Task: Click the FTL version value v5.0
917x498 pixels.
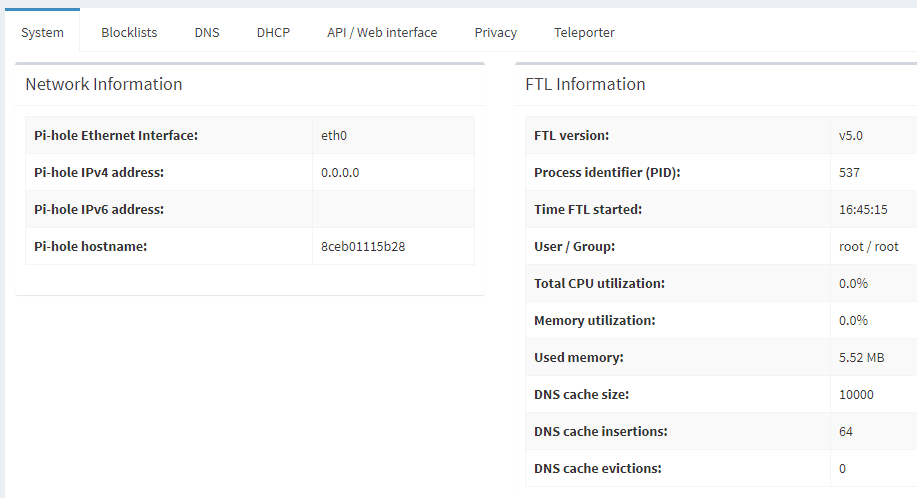Action: (x=850, y=135)
